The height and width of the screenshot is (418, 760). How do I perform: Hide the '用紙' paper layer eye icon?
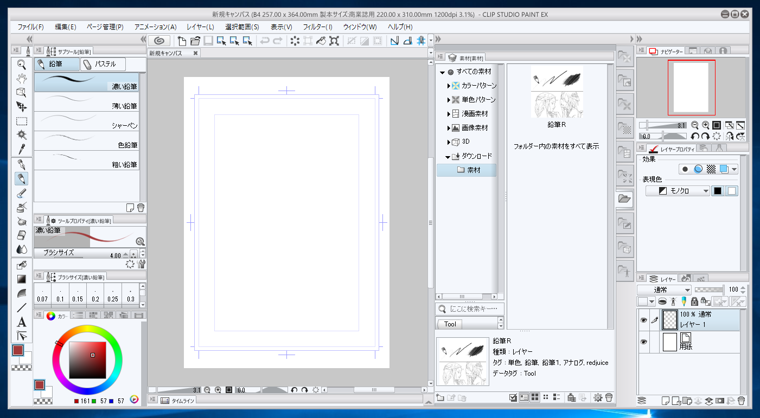644,342
